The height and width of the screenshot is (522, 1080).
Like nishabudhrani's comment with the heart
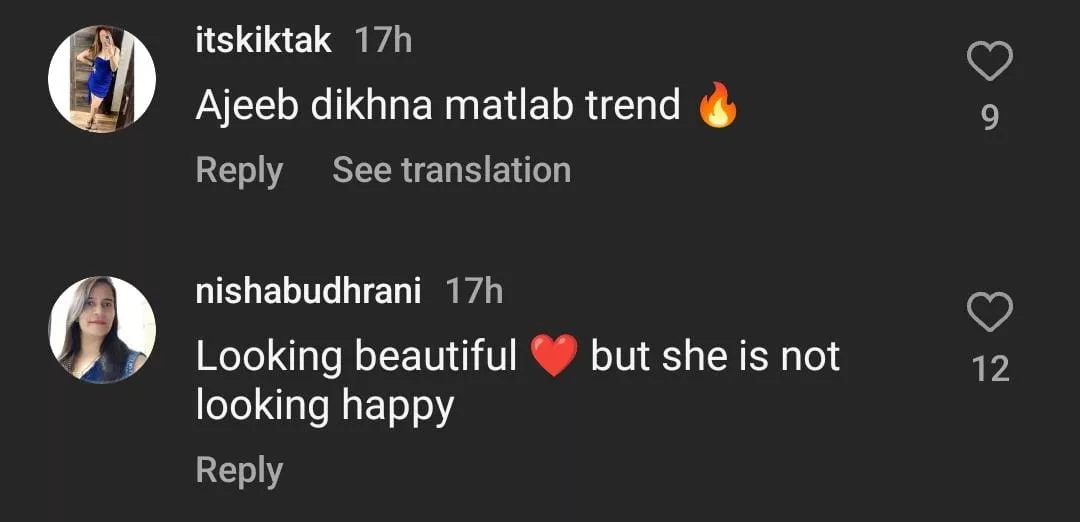tap(990, 314)
